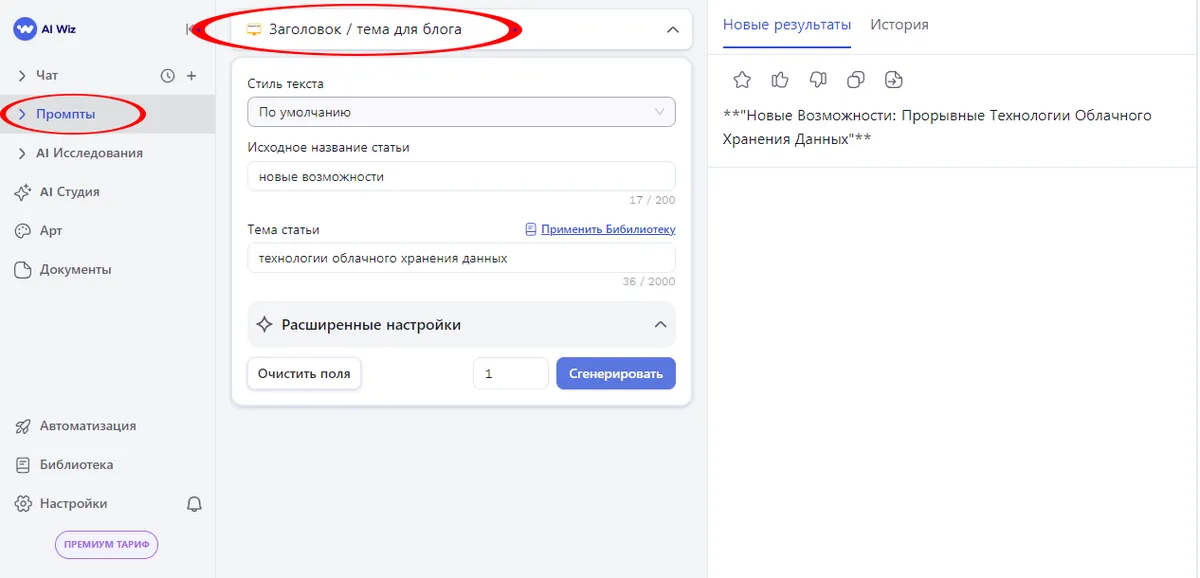Viewport: 1200px width, 578px height.
Task: Collapse the Расширенные настройки section
Action: [x=659, y=325]
